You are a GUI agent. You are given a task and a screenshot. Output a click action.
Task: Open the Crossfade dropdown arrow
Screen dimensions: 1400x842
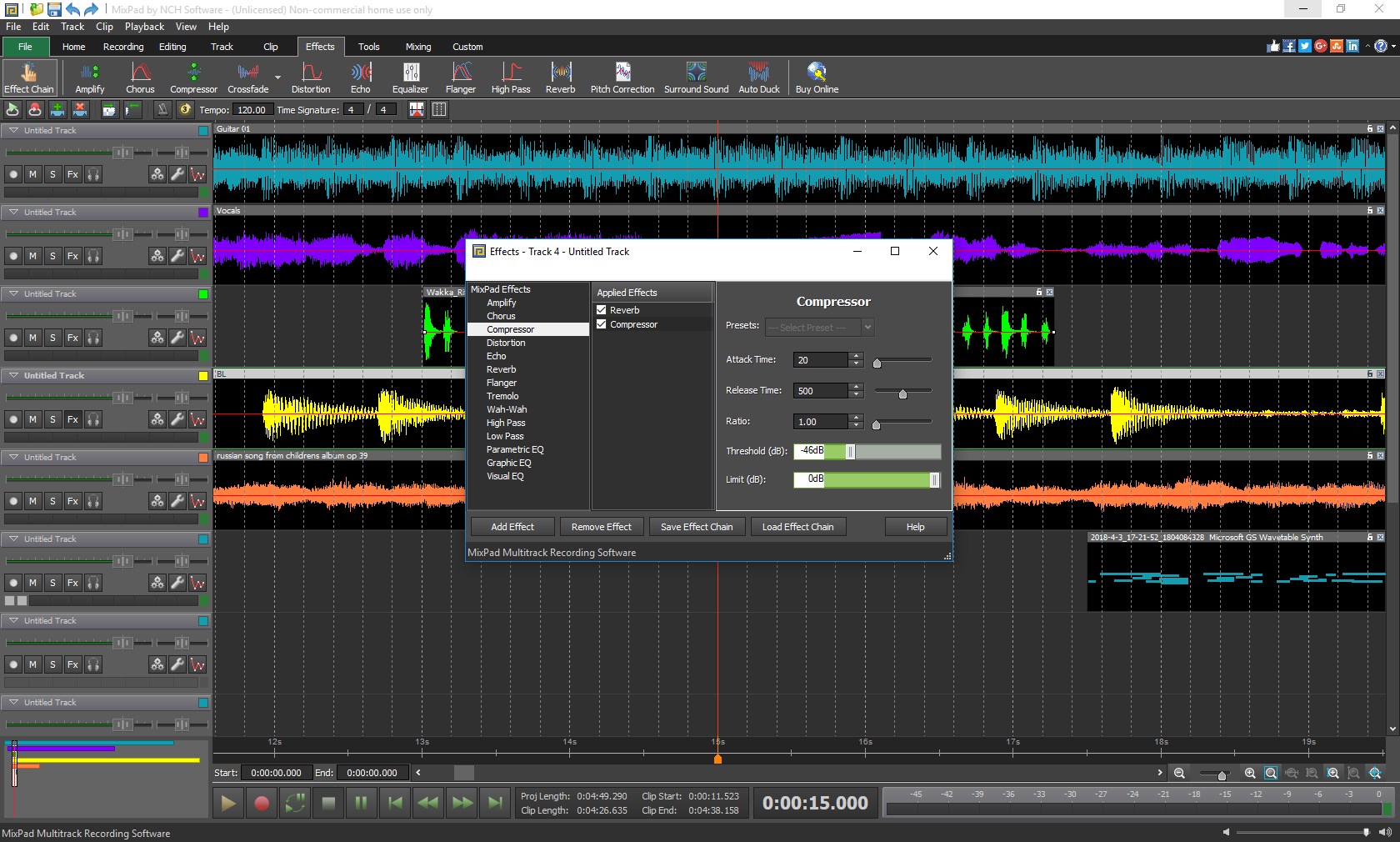click(x=277, y=76)
